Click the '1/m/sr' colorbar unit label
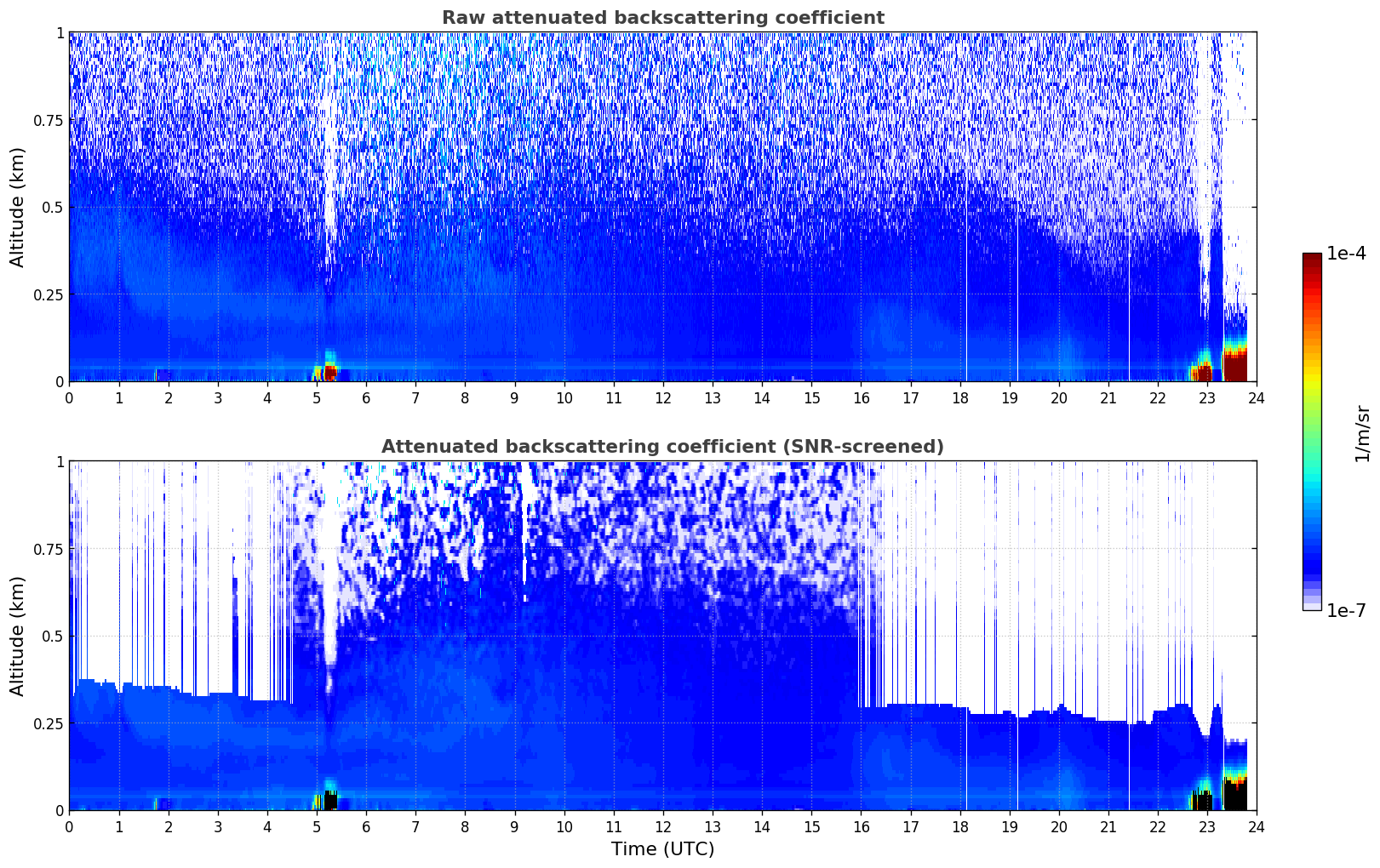This screenshot has width=1380, height=868. pyautogui.click(x=1362, y=433)
